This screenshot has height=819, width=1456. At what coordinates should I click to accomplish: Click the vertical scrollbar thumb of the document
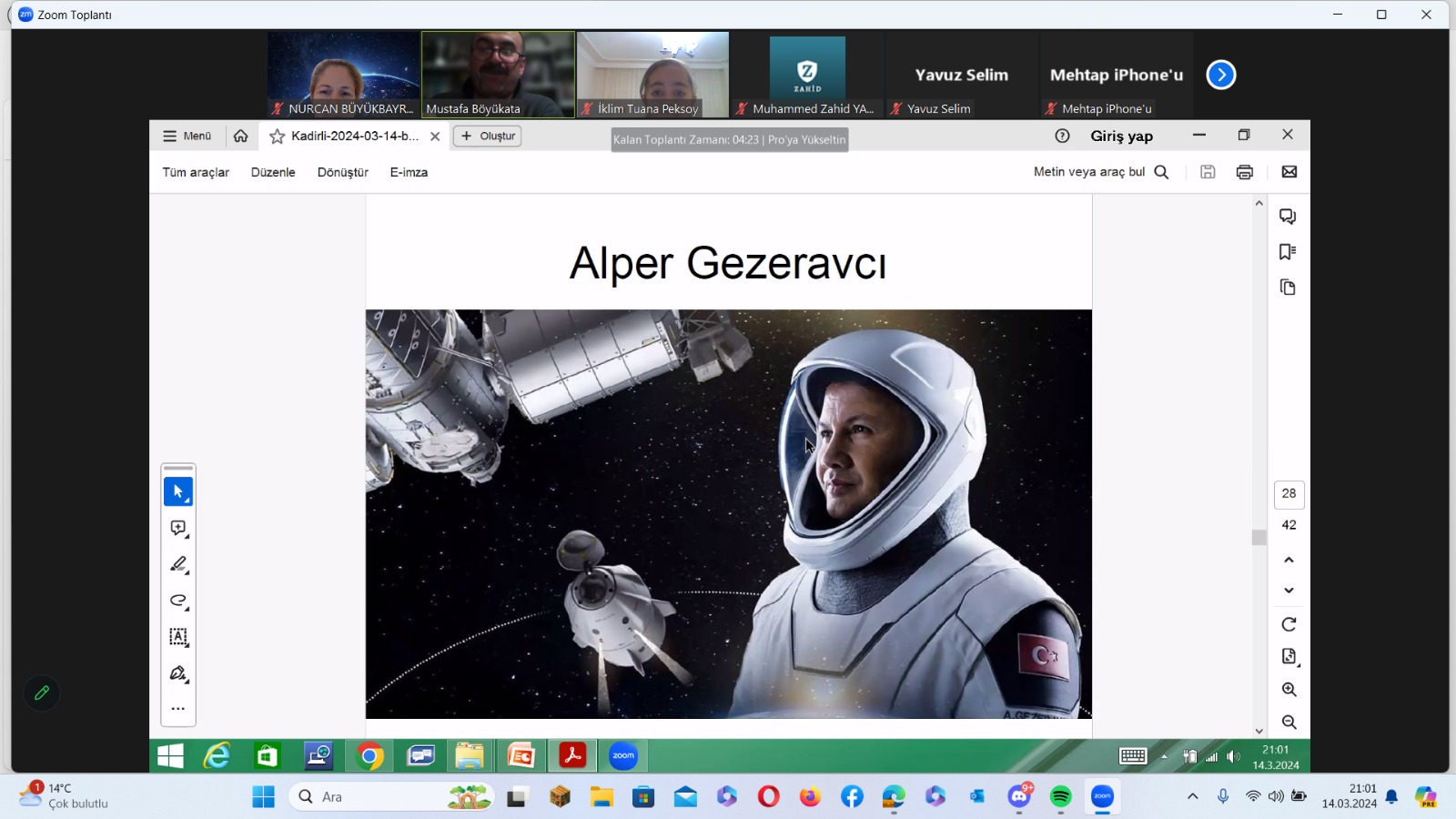point(1259,538)
